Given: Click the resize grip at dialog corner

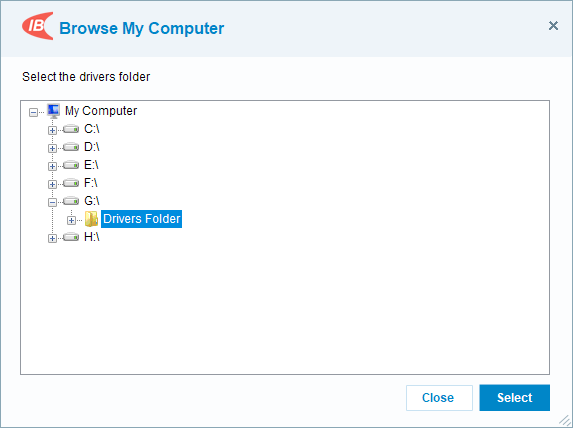Looking at the screenshot, I should tap(565, 420).
